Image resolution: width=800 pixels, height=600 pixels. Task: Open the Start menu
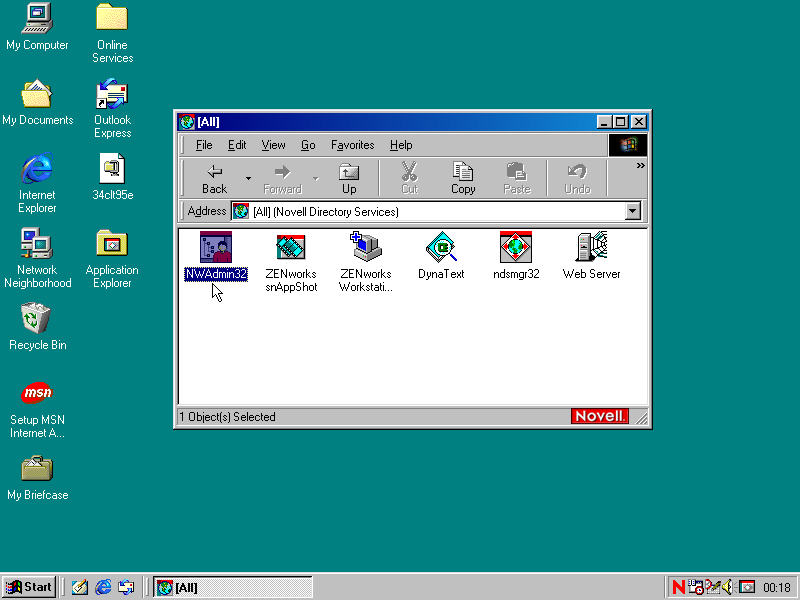[29, 587]
